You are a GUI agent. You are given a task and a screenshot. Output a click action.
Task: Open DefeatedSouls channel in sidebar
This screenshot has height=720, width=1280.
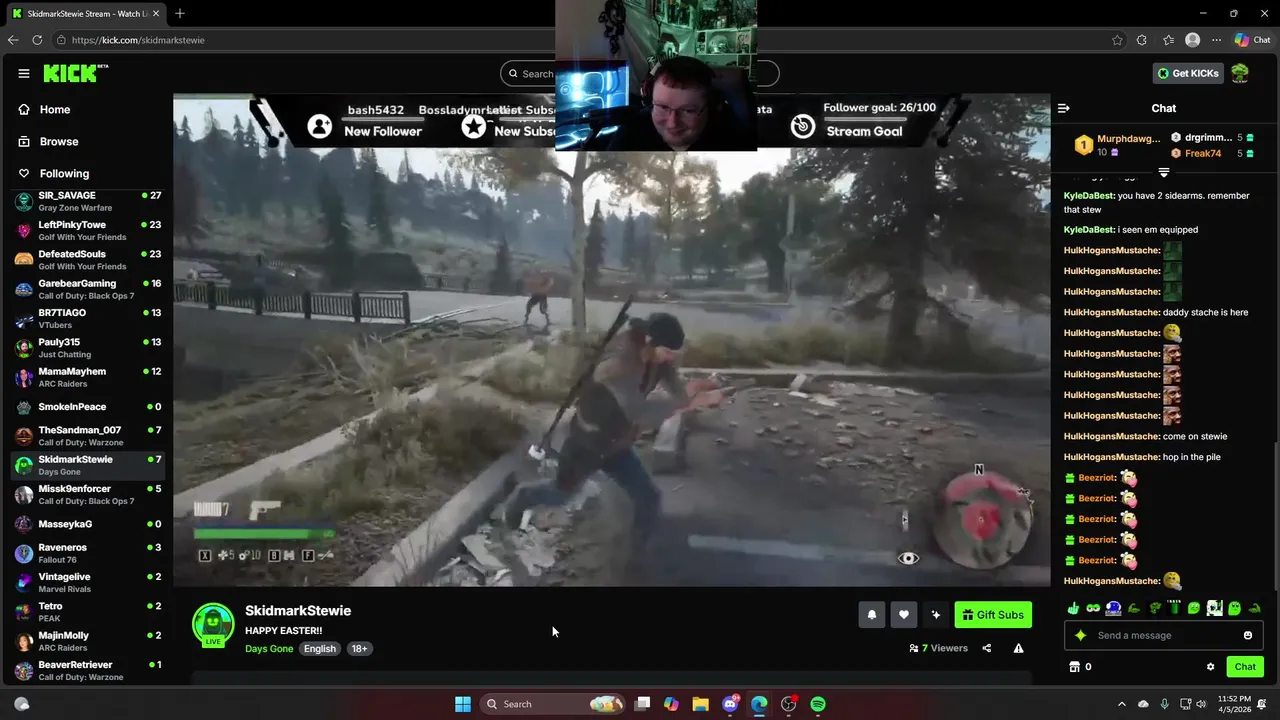88,260
